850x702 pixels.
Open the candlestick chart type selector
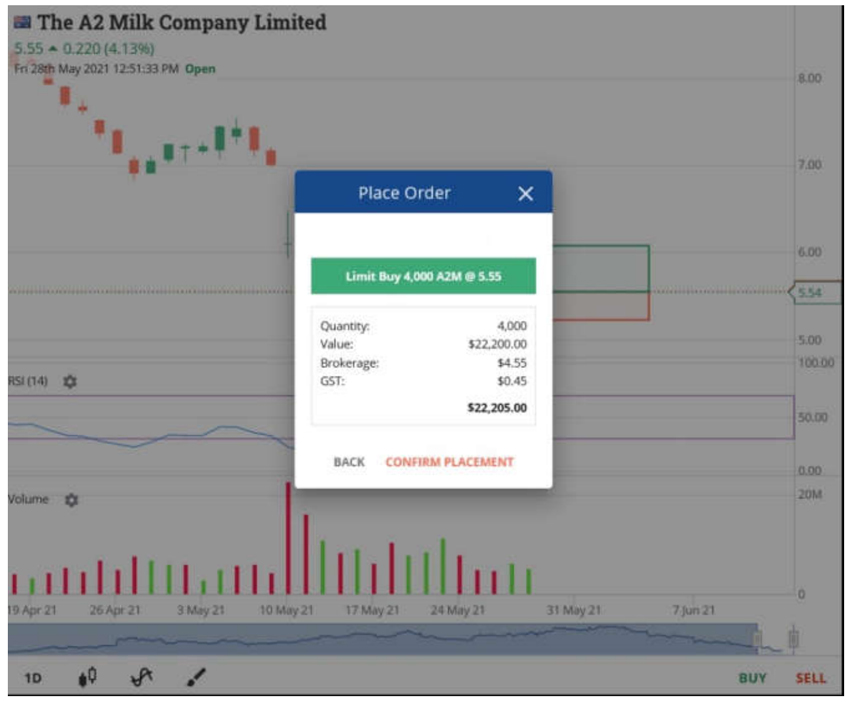pos(88,677)
